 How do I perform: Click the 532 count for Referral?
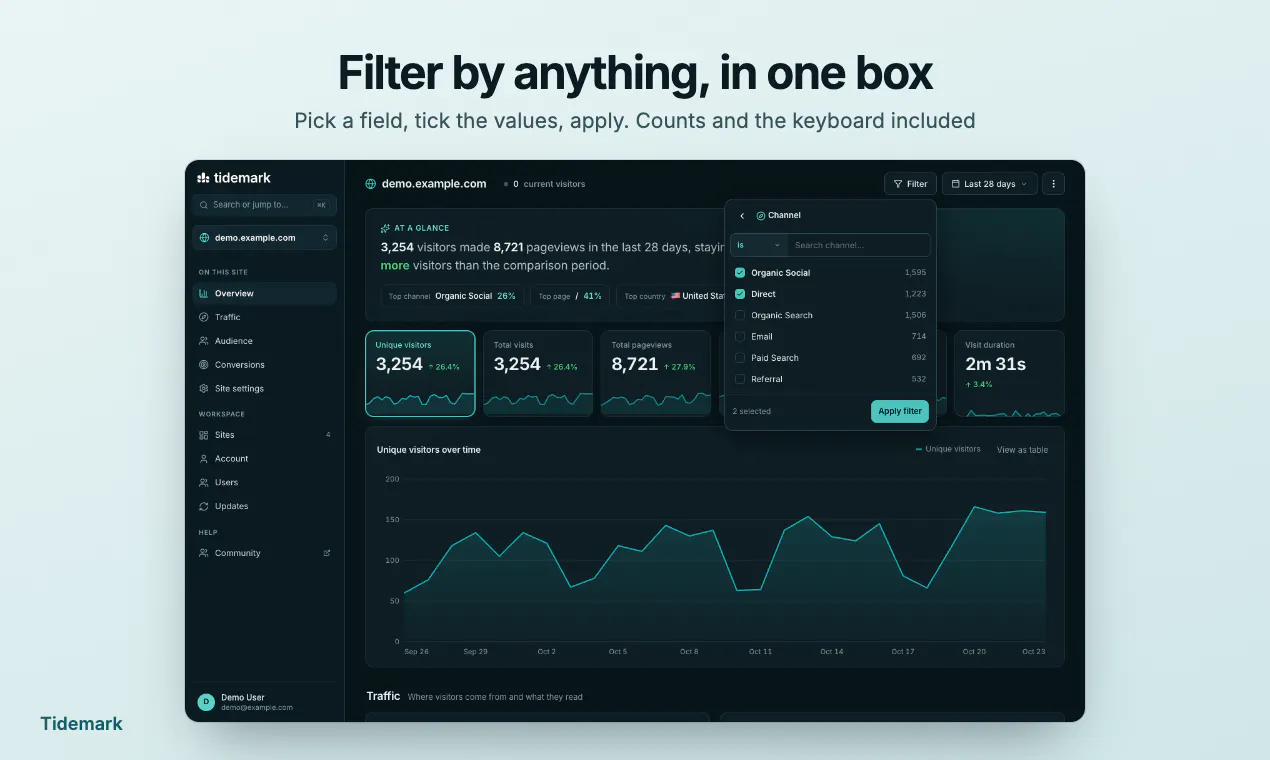point(919,379)
